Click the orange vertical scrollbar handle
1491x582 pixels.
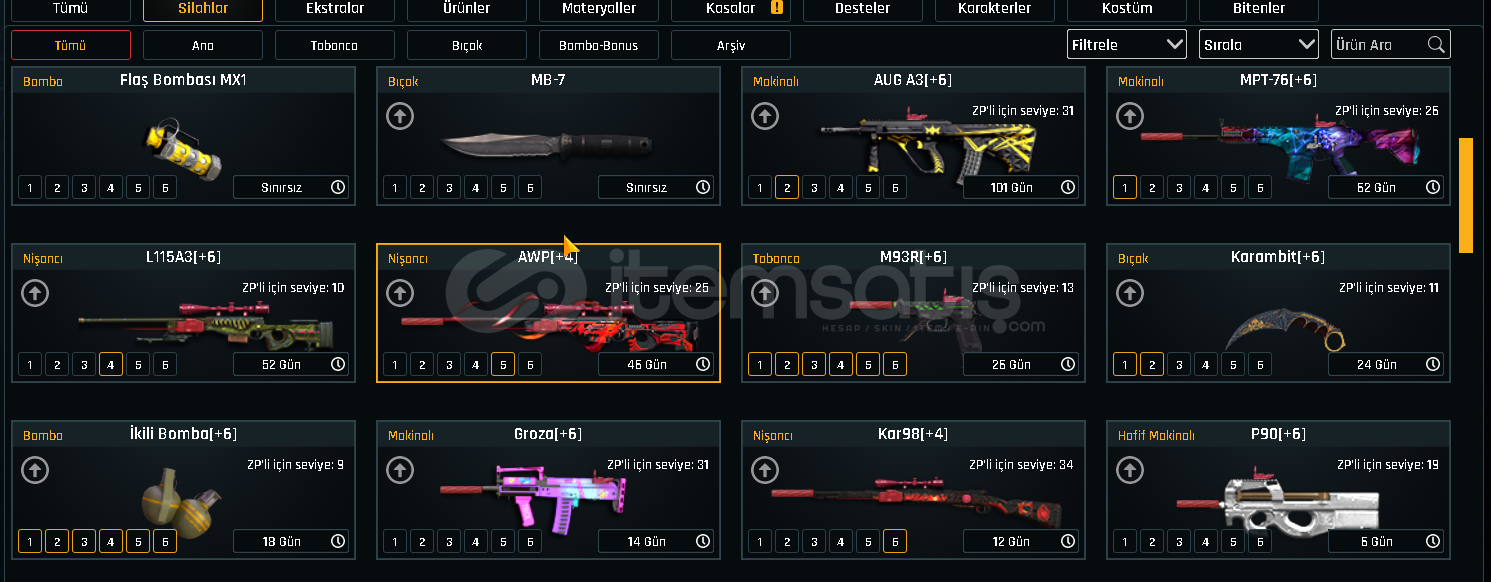[x=1466, y=195]
